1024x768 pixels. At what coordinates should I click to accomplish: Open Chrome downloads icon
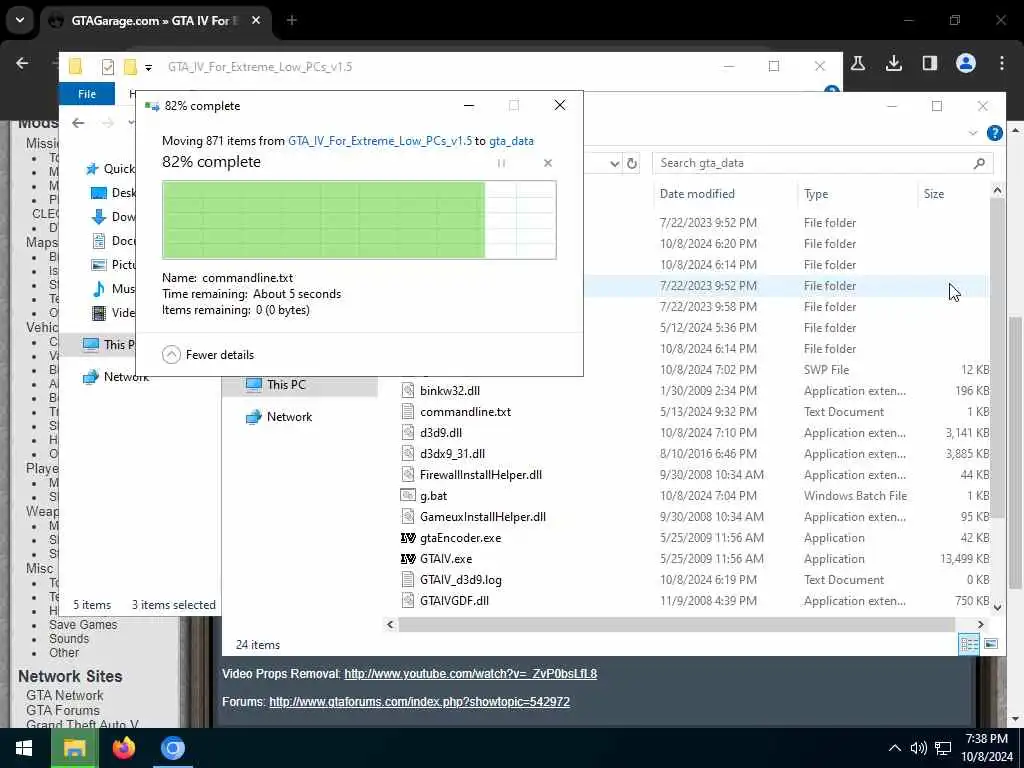point(894,63)
